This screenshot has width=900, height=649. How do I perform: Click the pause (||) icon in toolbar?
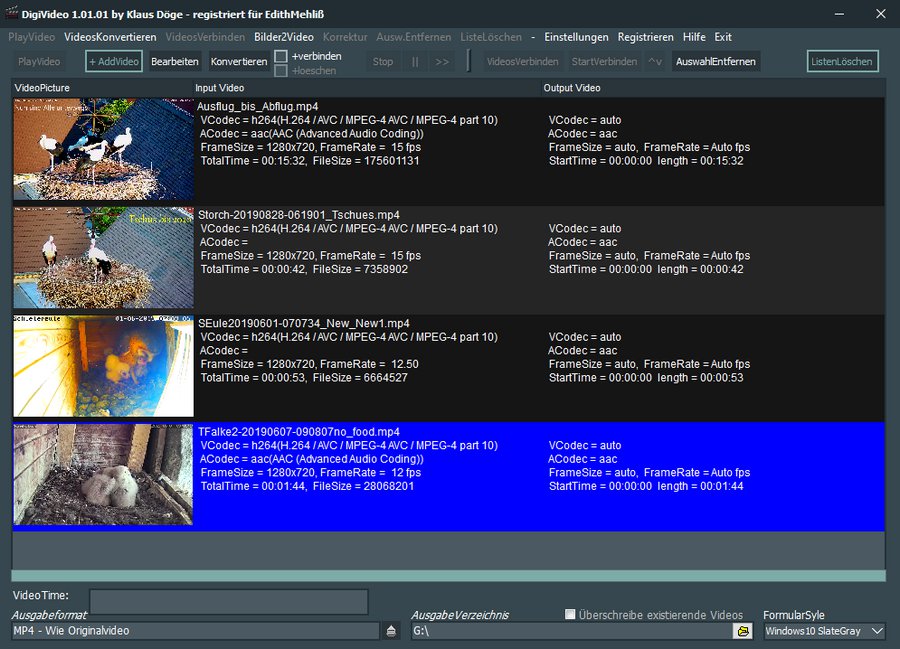tap(414, 61)
